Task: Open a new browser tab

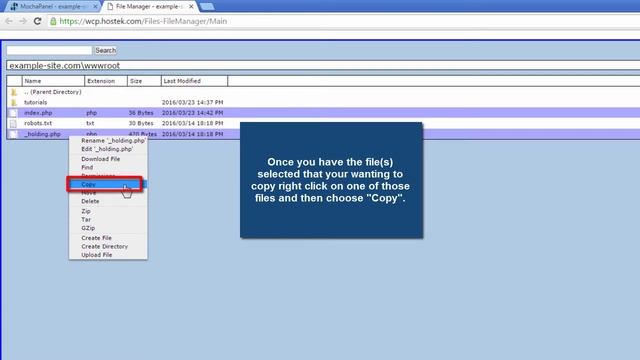Action: point(207,7)
